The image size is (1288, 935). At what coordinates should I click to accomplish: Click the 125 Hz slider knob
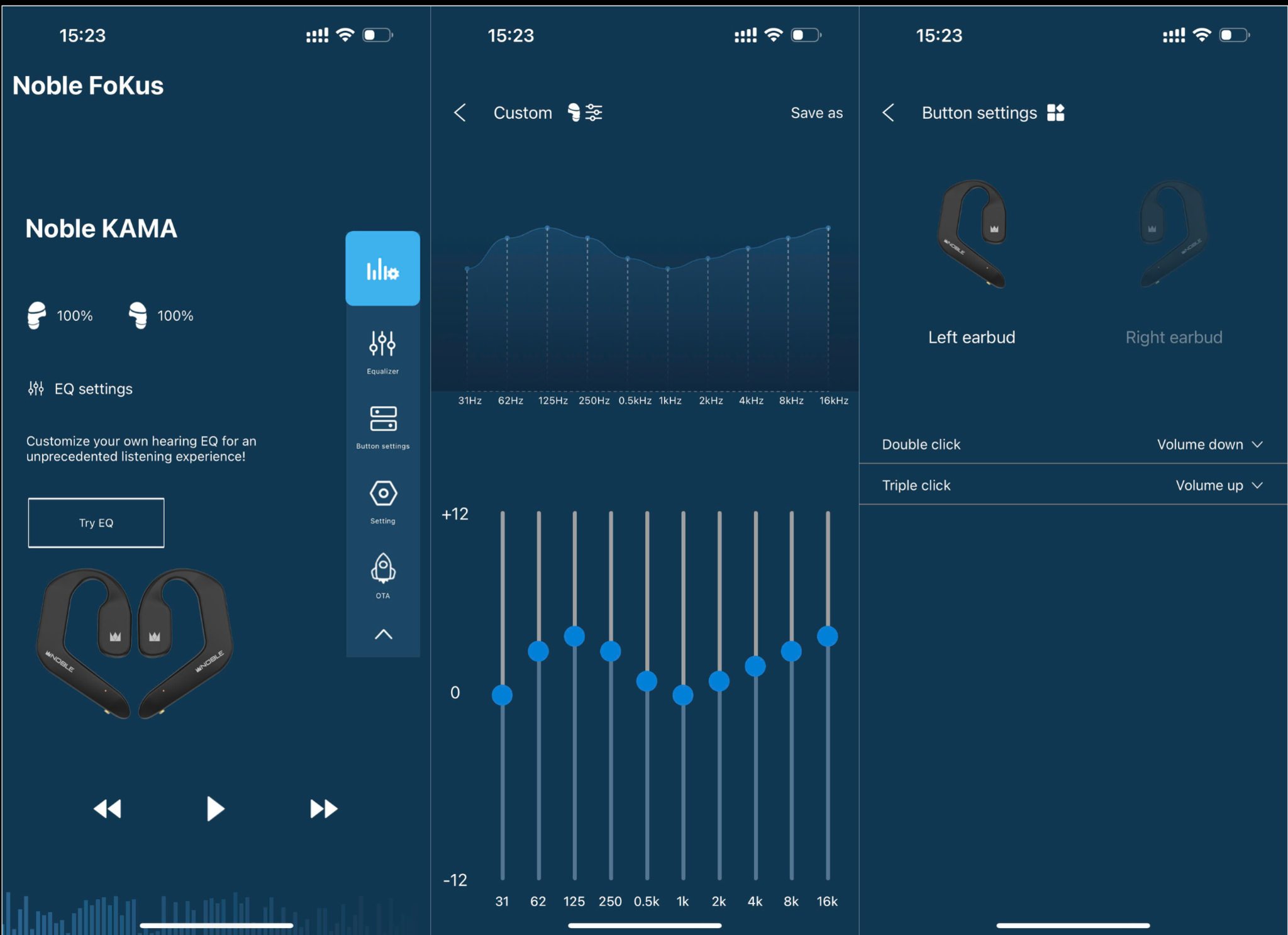(574, 636)
